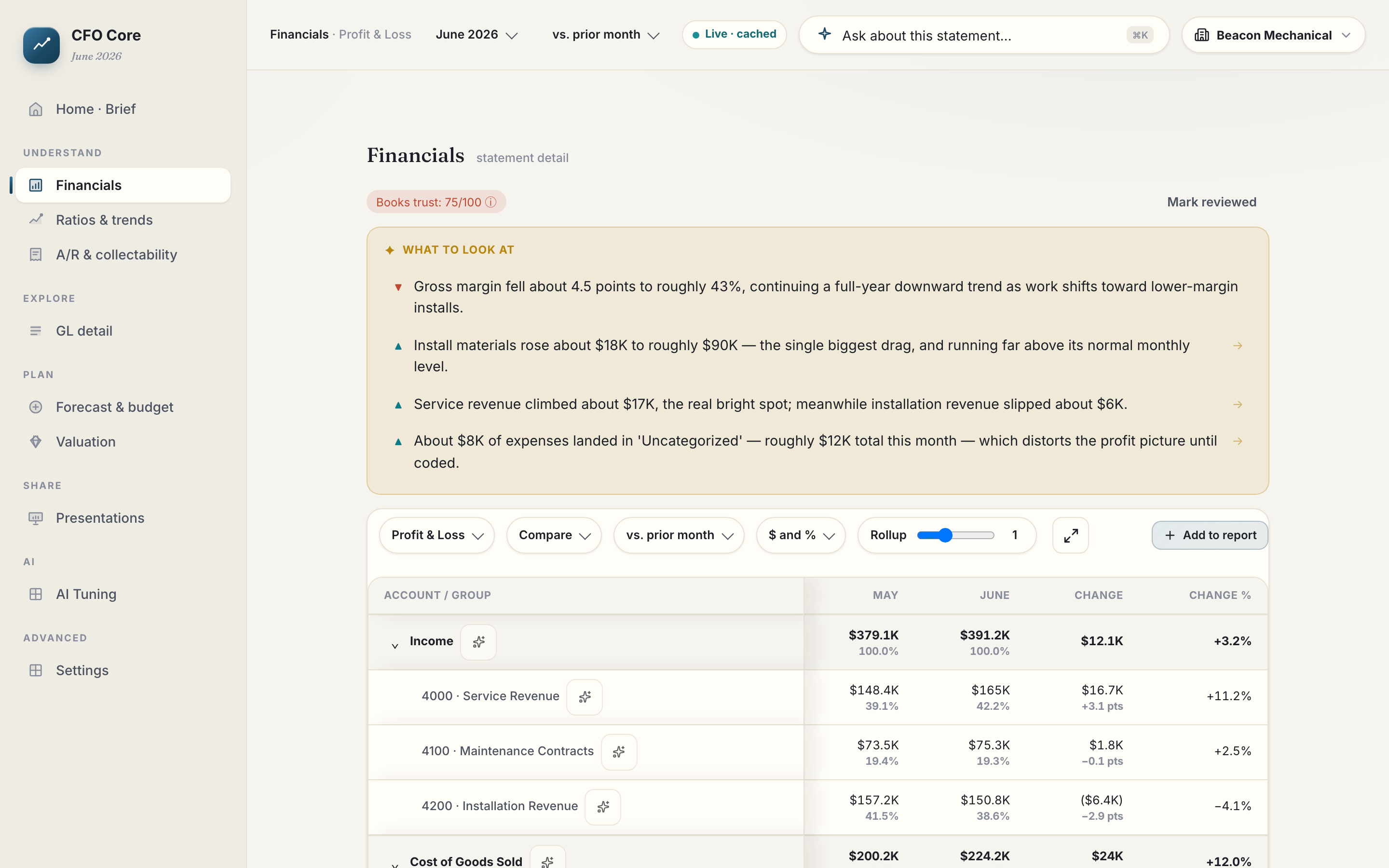Image resolution: width=1389 pixels, height=868 pixels.
Task: Open the June 2026 period dropdown
Action: point(477,35)
